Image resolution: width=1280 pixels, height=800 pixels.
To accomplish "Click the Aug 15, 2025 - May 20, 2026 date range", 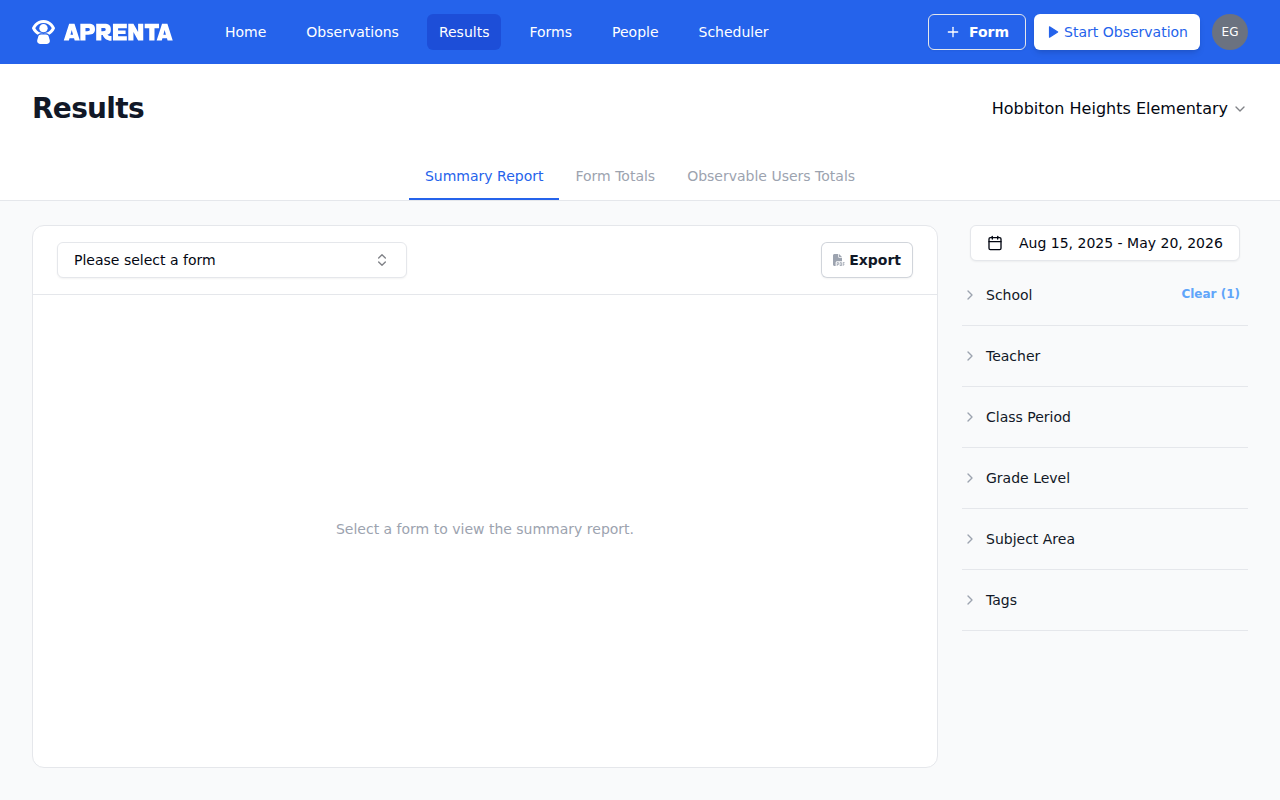I will coord(1120,242).
